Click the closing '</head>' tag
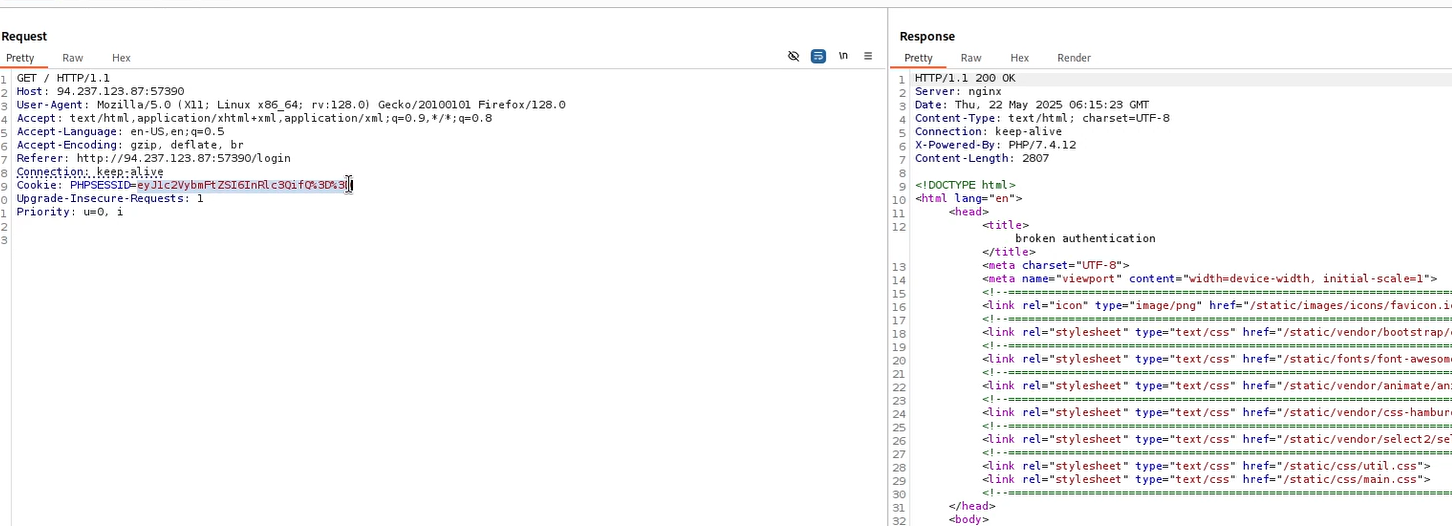This screenshot has height=526, width=1452. click(971, 506)
